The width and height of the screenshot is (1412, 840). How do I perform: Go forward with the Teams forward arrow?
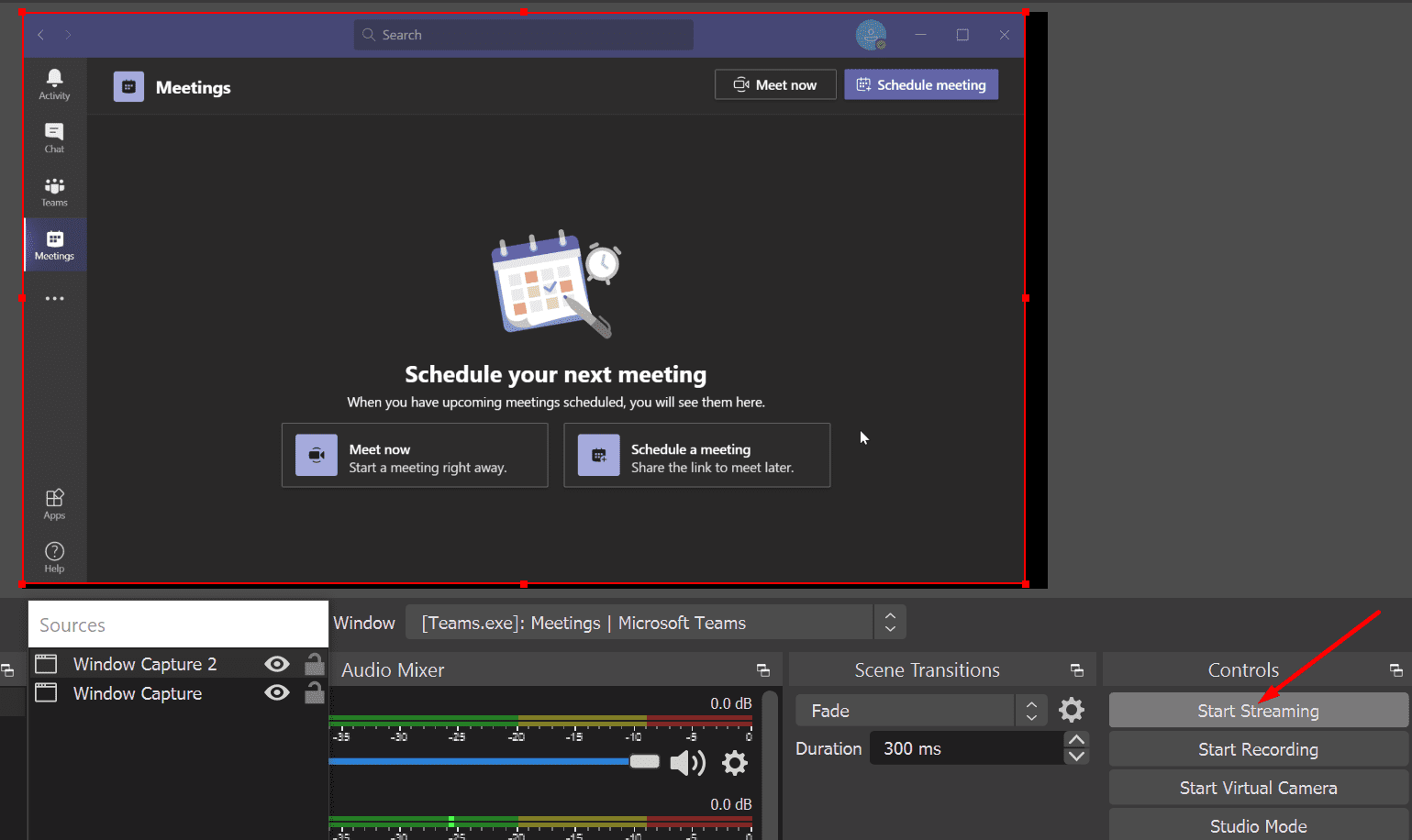pos(68,35)
